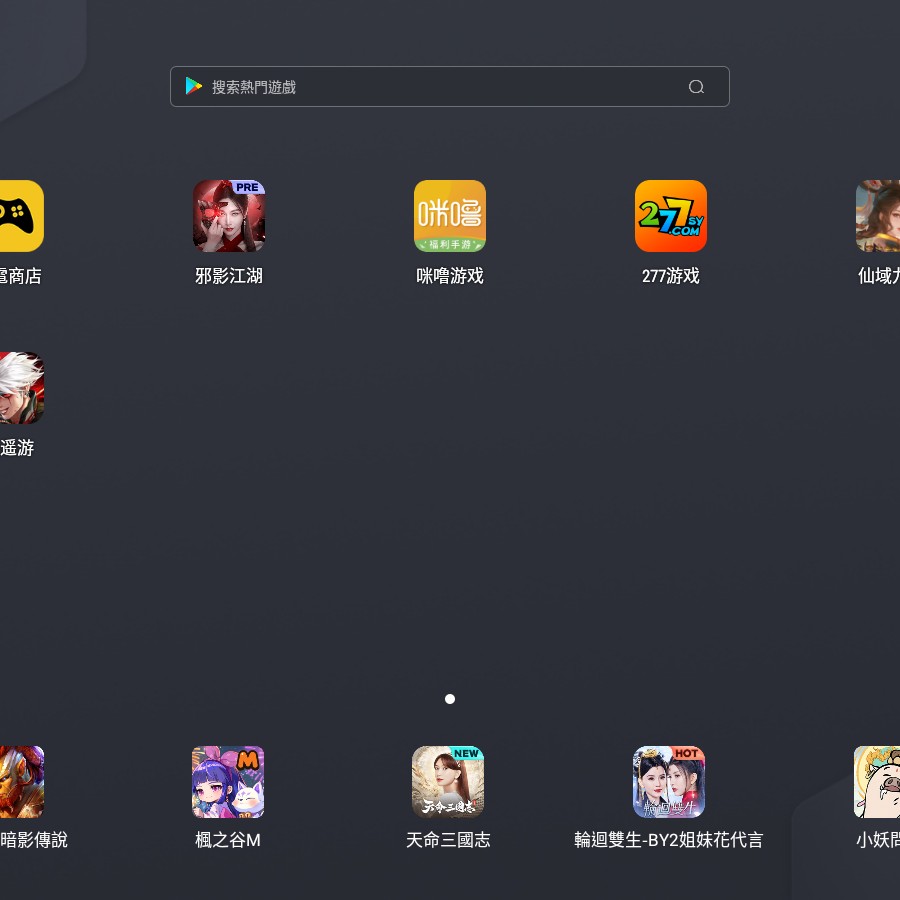Viewport: 900px width, 900px height.
Task: Click the 楓之谷M label text
Action: [x=228, y=840]
